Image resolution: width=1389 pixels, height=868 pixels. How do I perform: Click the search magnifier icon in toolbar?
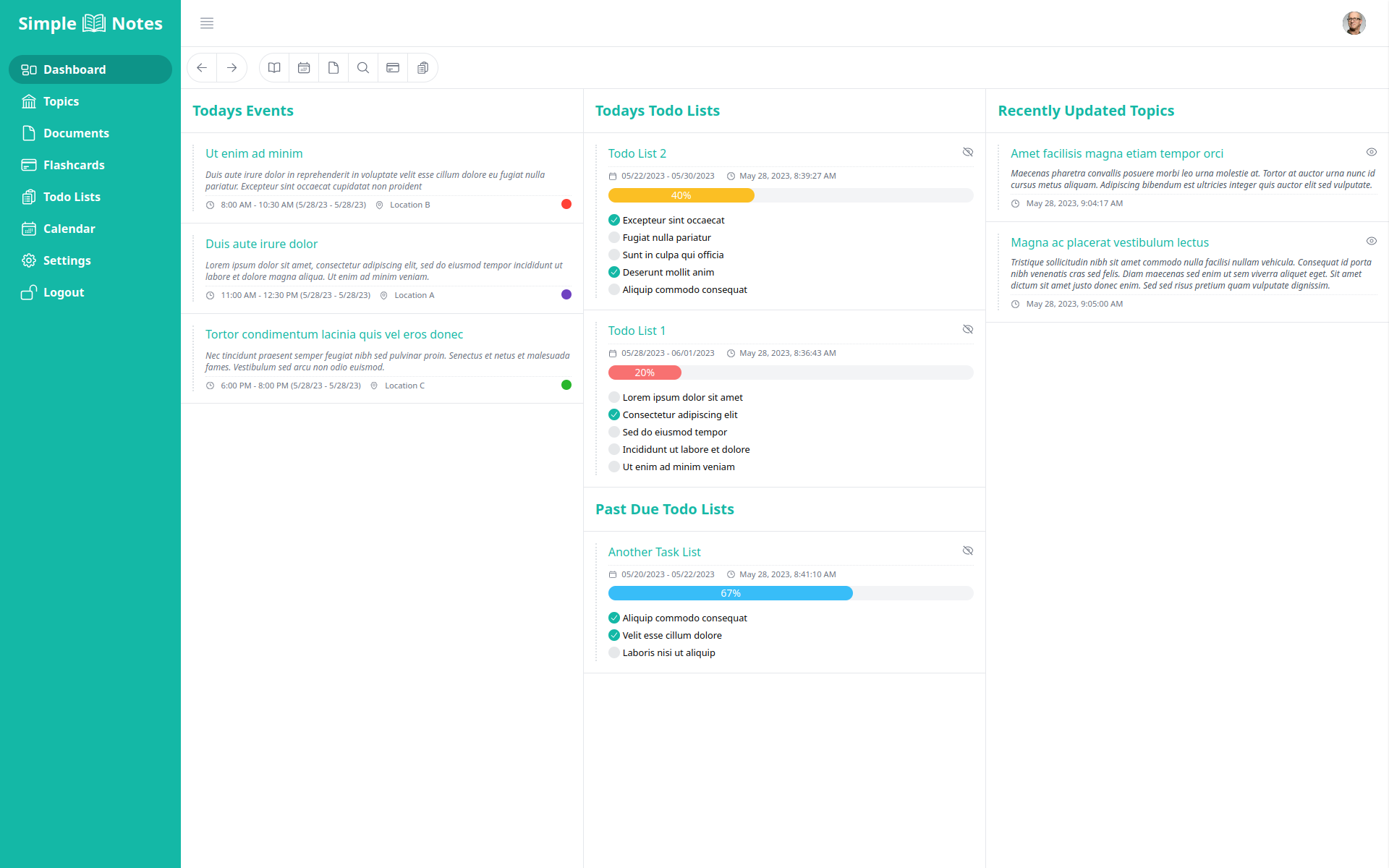pos(363,68)
